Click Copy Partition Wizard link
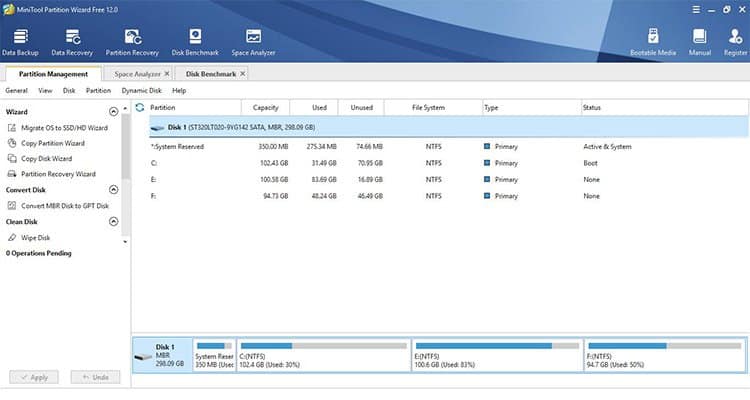The image size is (750, 400). tap(53, 143)
